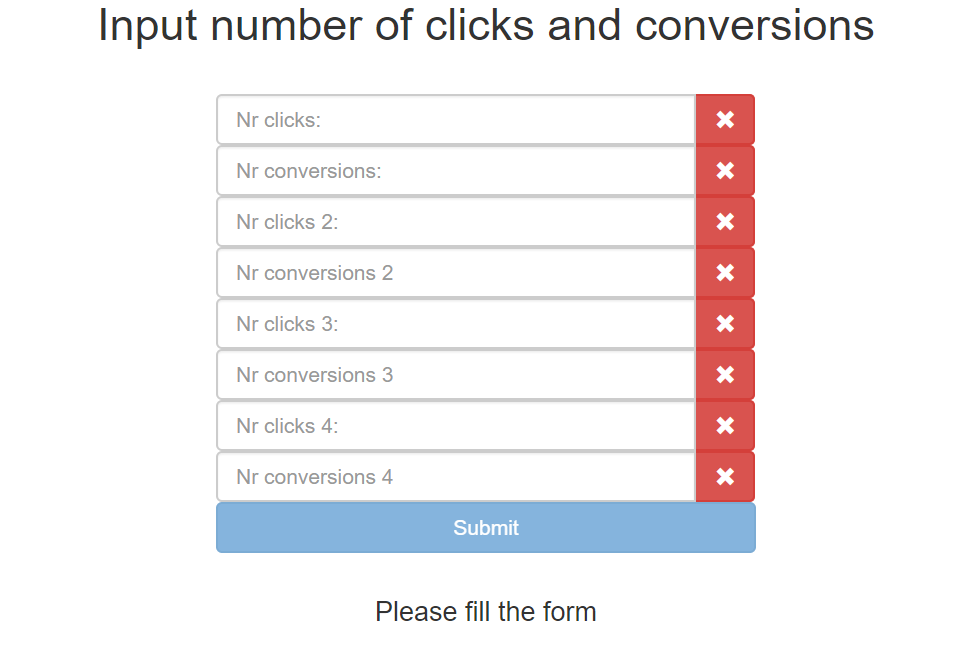Click into the Nr clicks 2 field
Screen dimensions: 957x658
coord(456,222)
